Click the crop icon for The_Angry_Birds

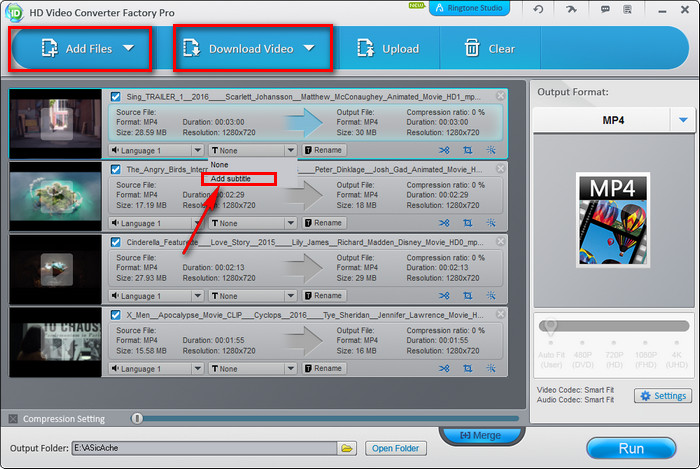(x=467, y=223)
